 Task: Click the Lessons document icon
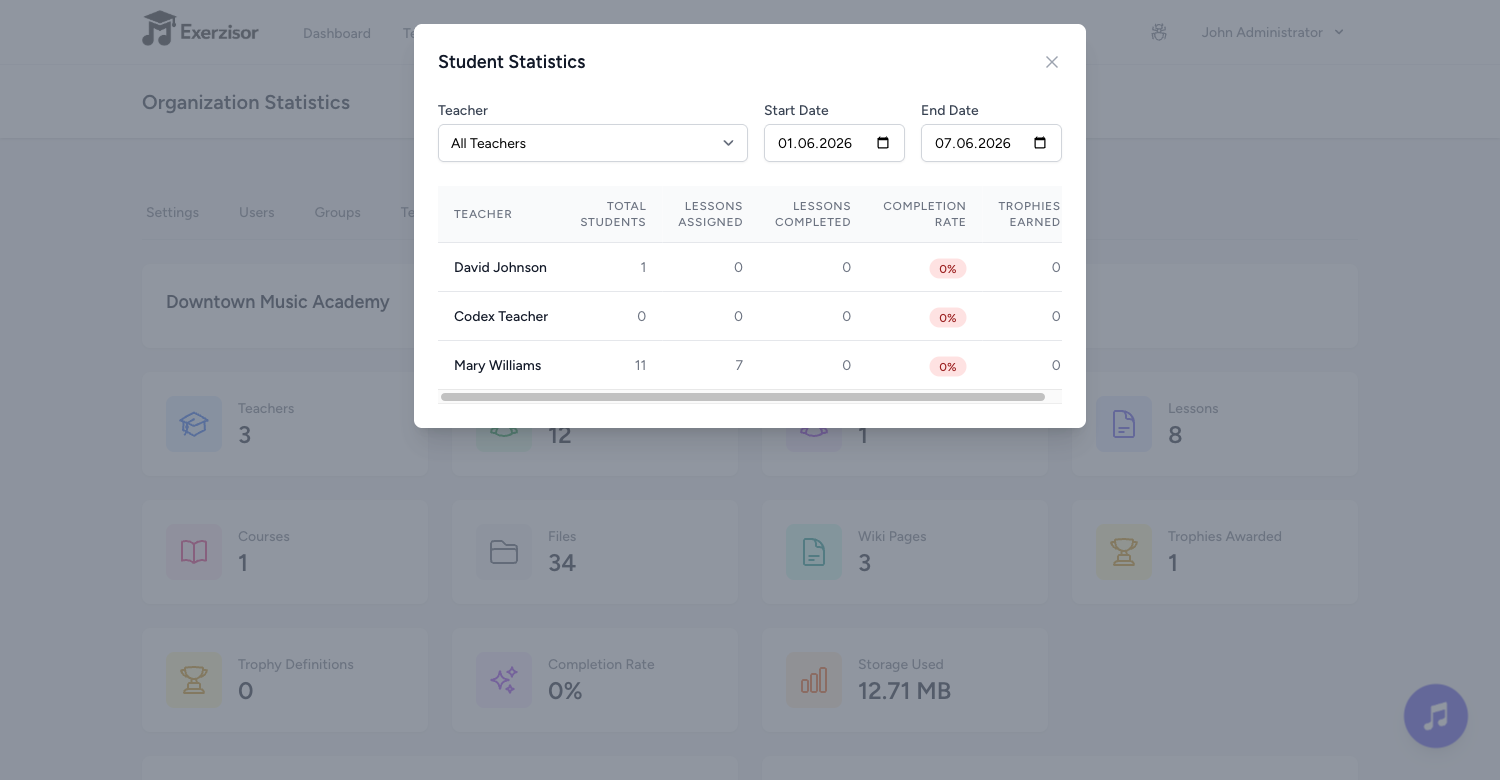tap(1124, 424)
